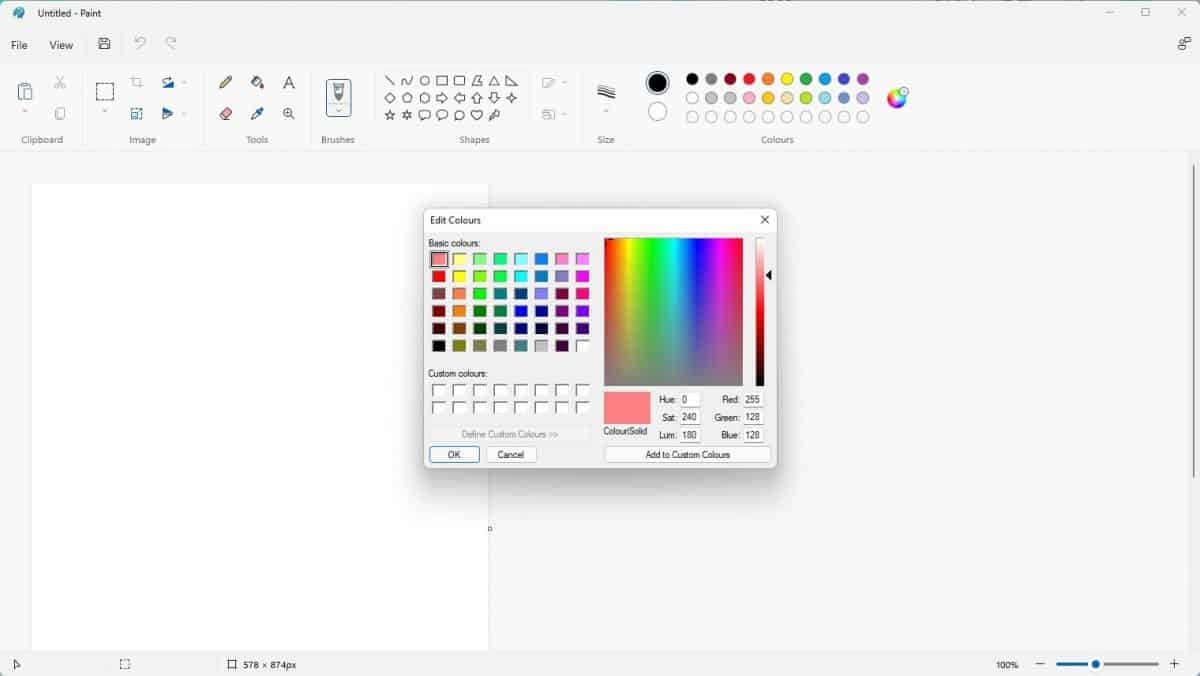Click the Crop icon
This screenshot has height=676, width=1200.
(135, 81)
